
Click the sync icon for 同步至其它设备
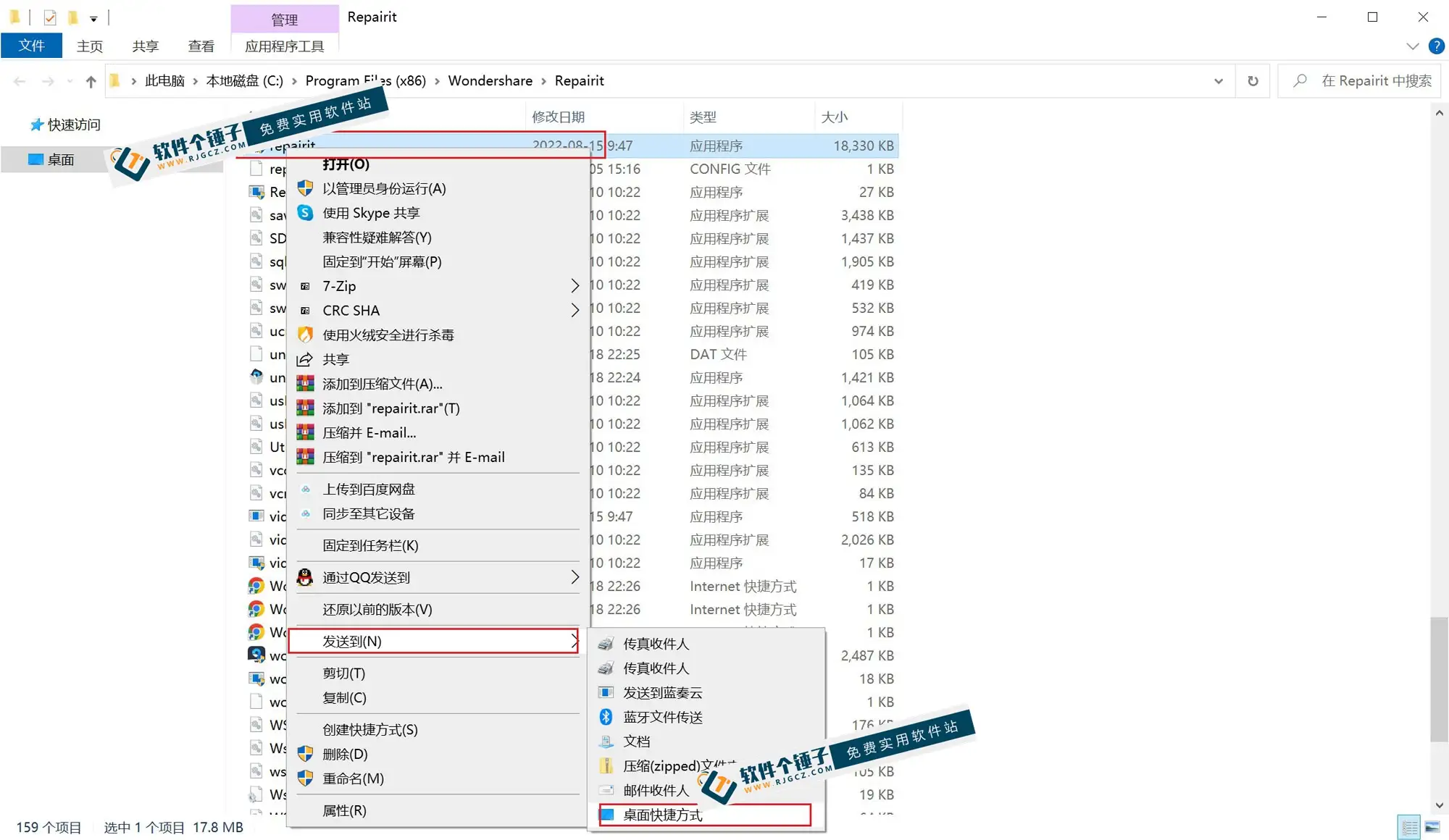pyautogui.click(x=305, y=514)
